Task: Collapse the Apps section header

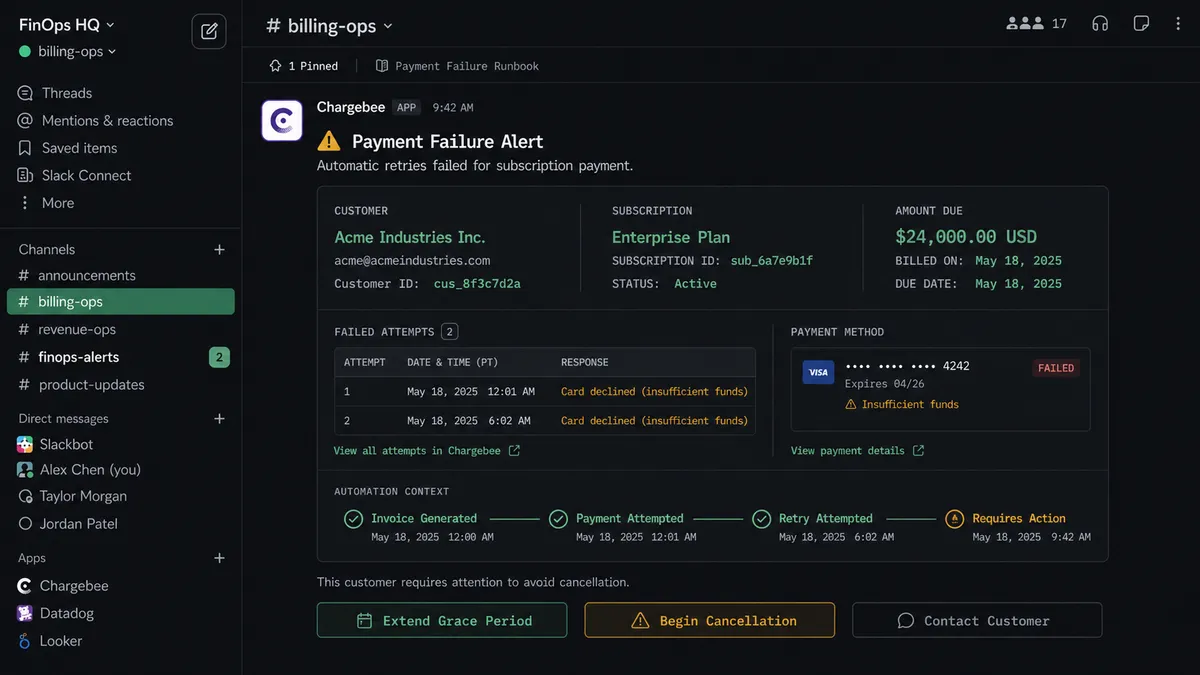Action: (x=32, y=558)
